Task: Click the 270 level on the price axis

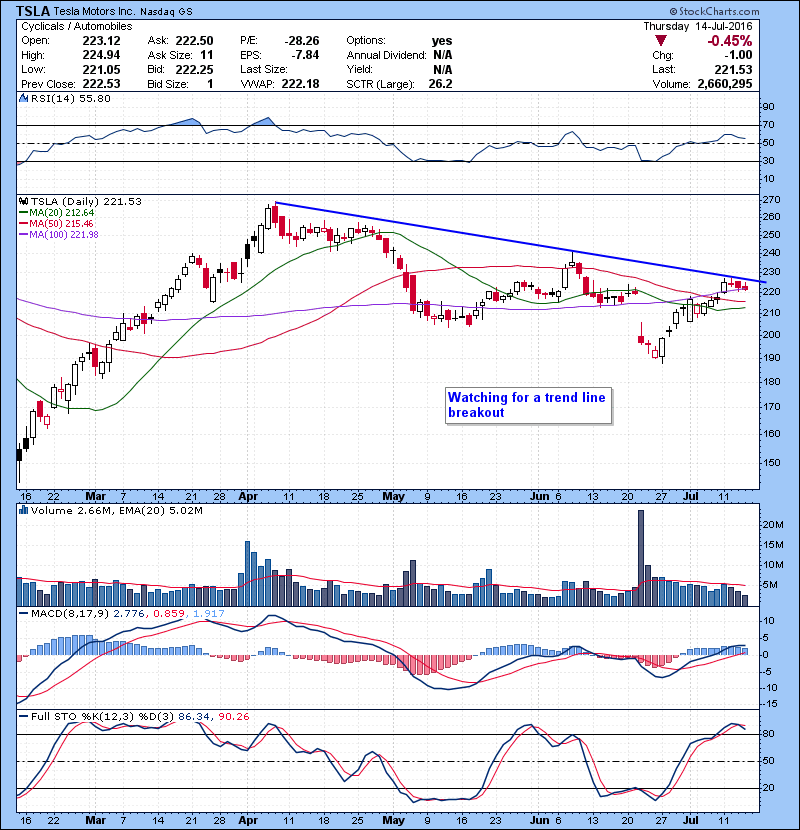Action: pos(771,200)
